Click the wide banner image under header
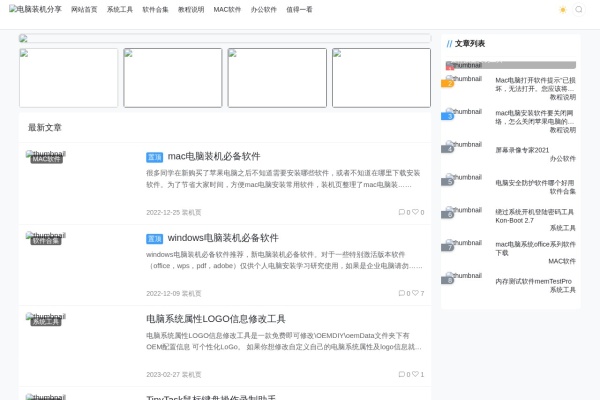Screen dimensions: 600x400 (x=225, y=38)
